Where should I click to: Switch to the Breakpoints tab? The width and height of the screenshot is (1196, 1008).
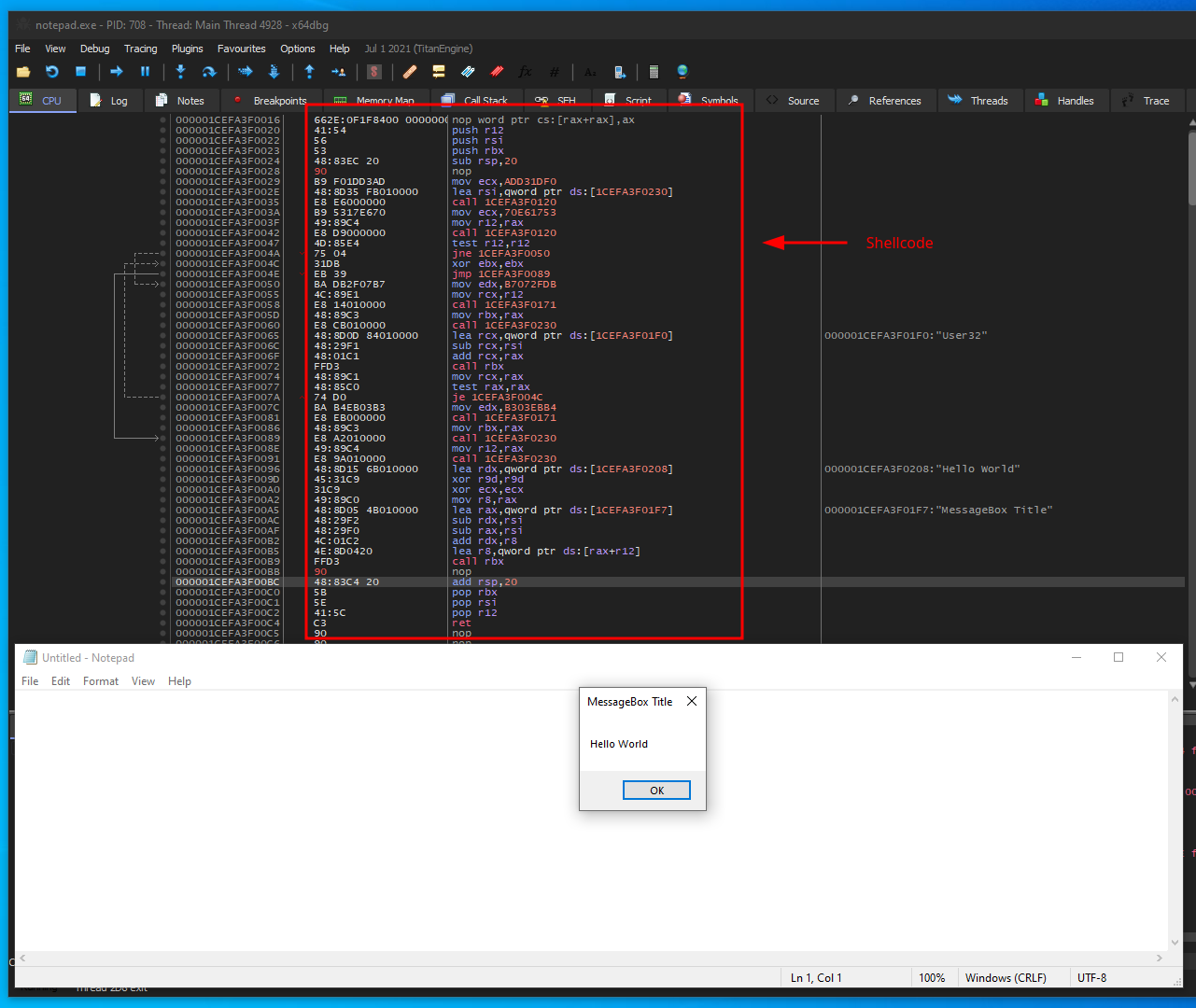coord(269,101)
